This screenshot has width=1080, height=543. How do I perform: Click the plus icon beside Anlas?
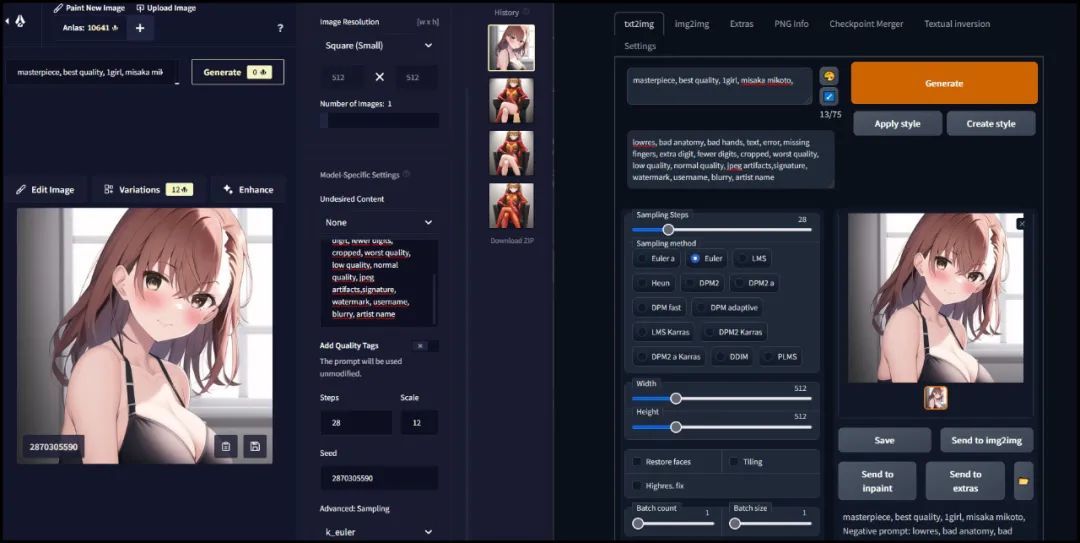pyautogui.click(x=139, y=28)
